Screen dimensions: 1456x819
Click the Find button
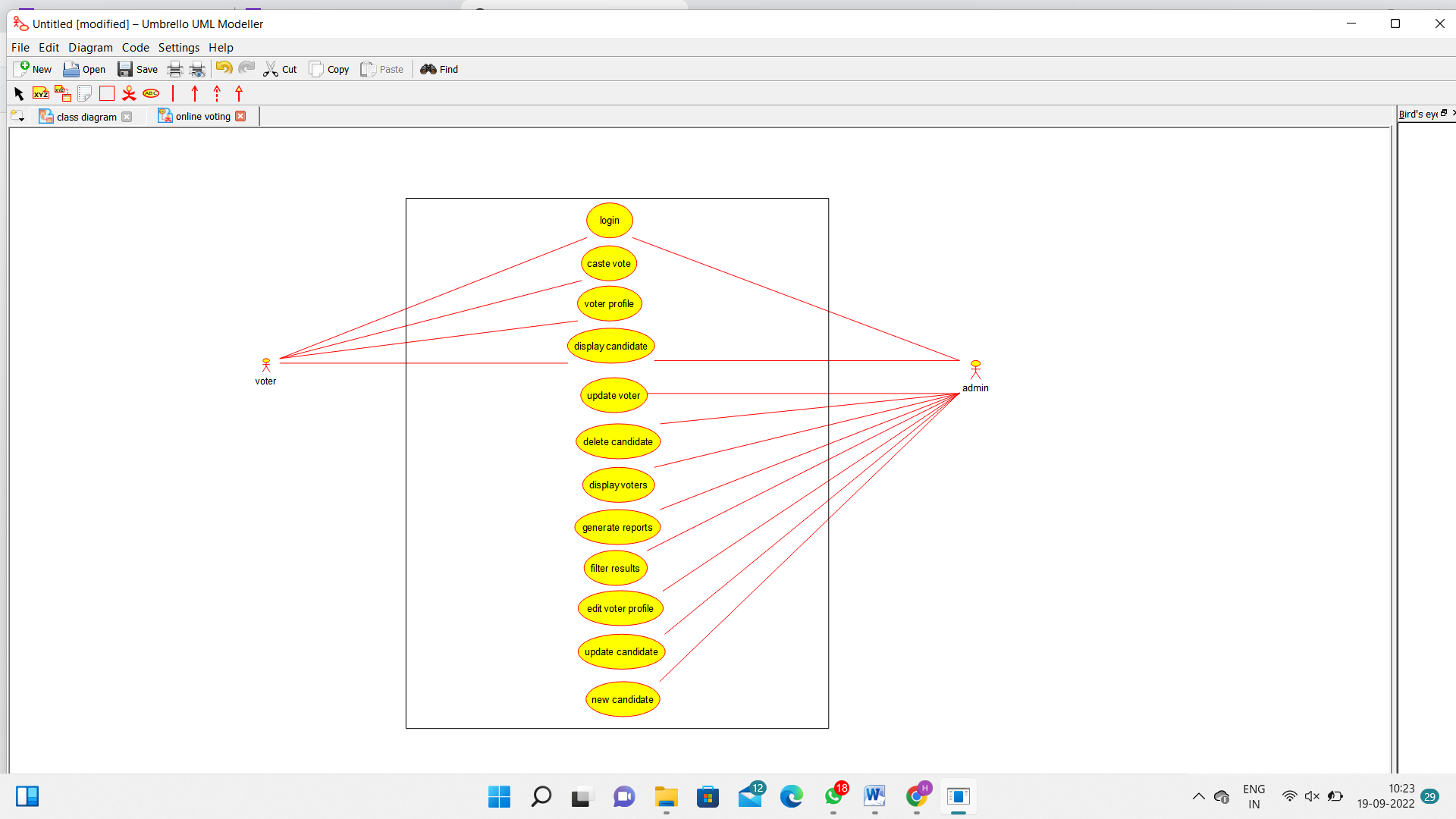tap(439, 69)
